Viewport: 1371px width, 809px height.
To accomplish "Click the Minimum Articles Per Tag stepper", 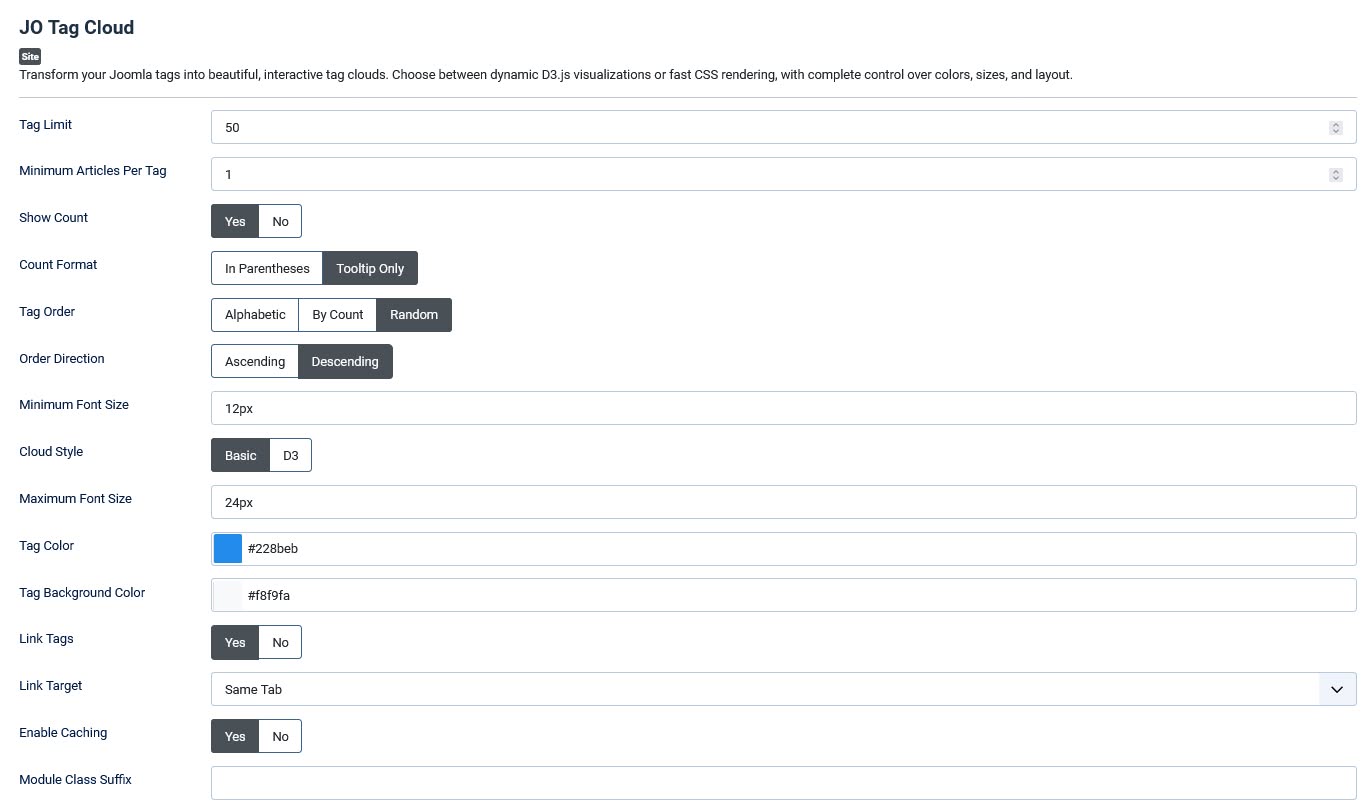I will tap(1335, 174).
